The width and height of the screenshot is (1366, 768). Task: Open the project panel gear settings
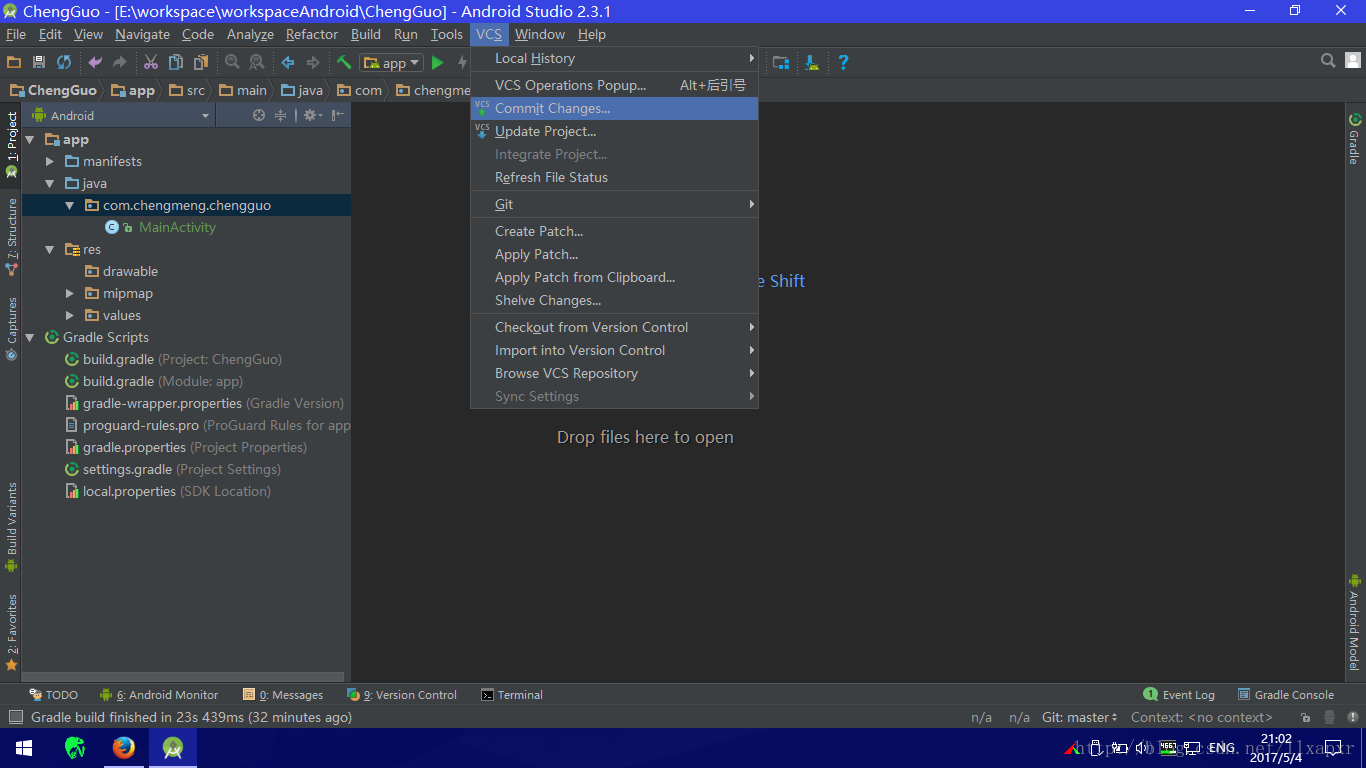(312, 115)
